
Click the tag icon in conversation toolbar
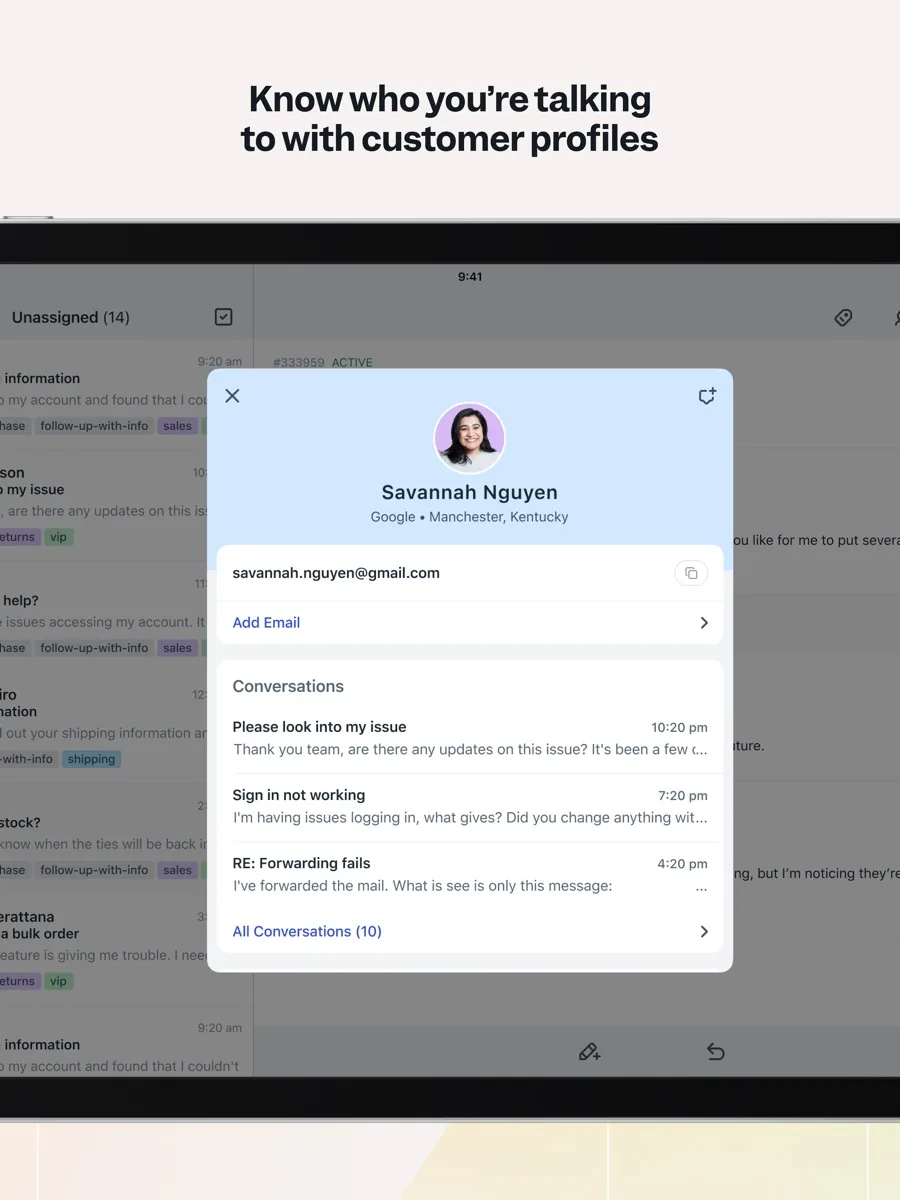843,317
